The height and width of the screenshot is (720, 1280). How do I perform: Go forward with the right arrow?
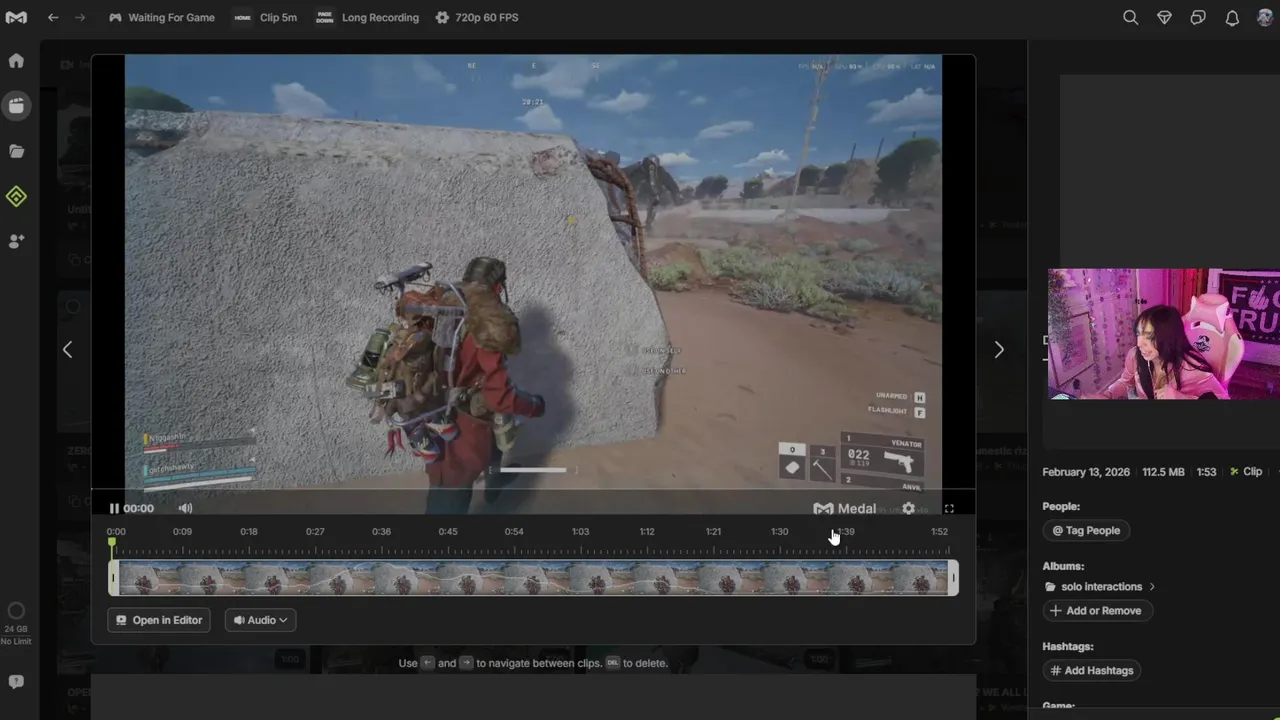[80, 17]
